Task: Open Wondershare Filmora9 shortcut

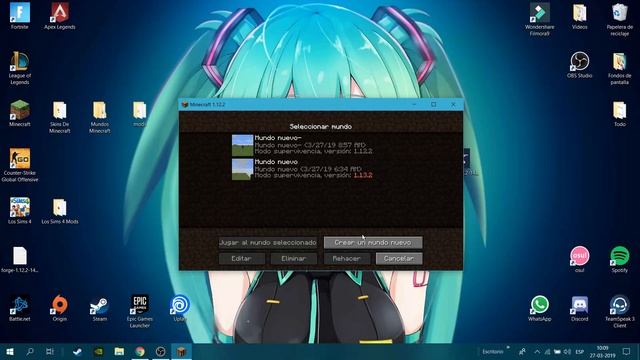Action: [540, 19]
